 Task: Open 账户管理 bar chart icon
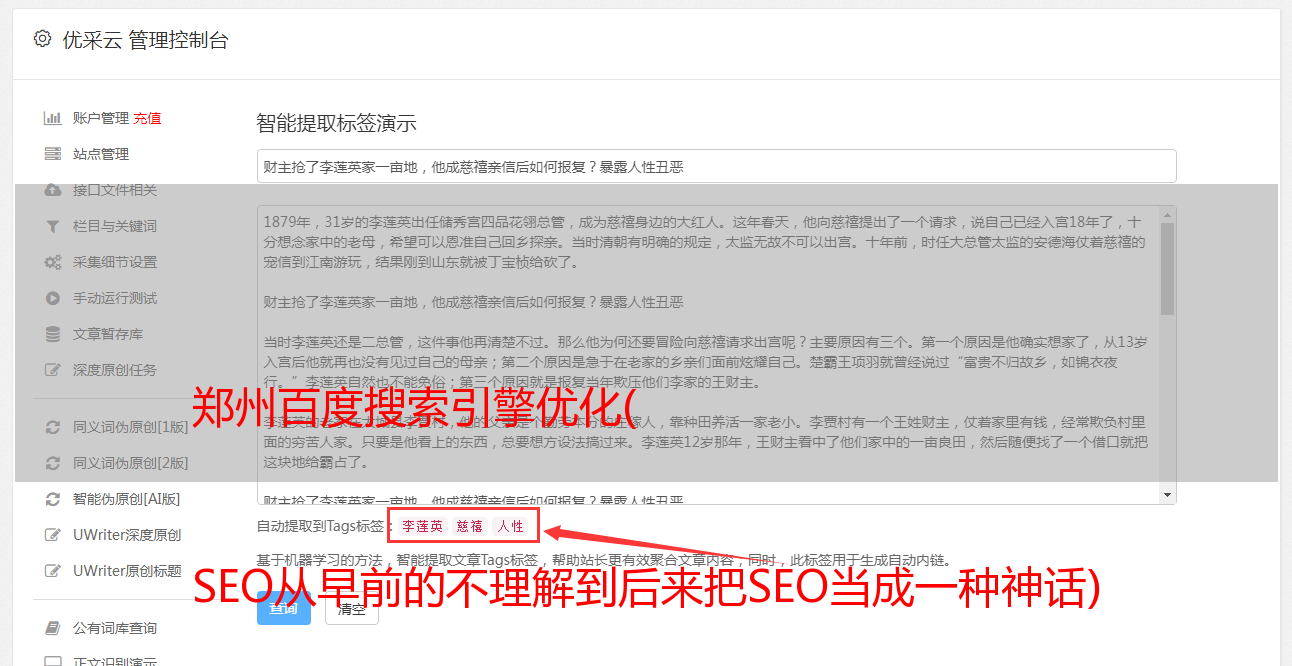[x=53, y=118]
